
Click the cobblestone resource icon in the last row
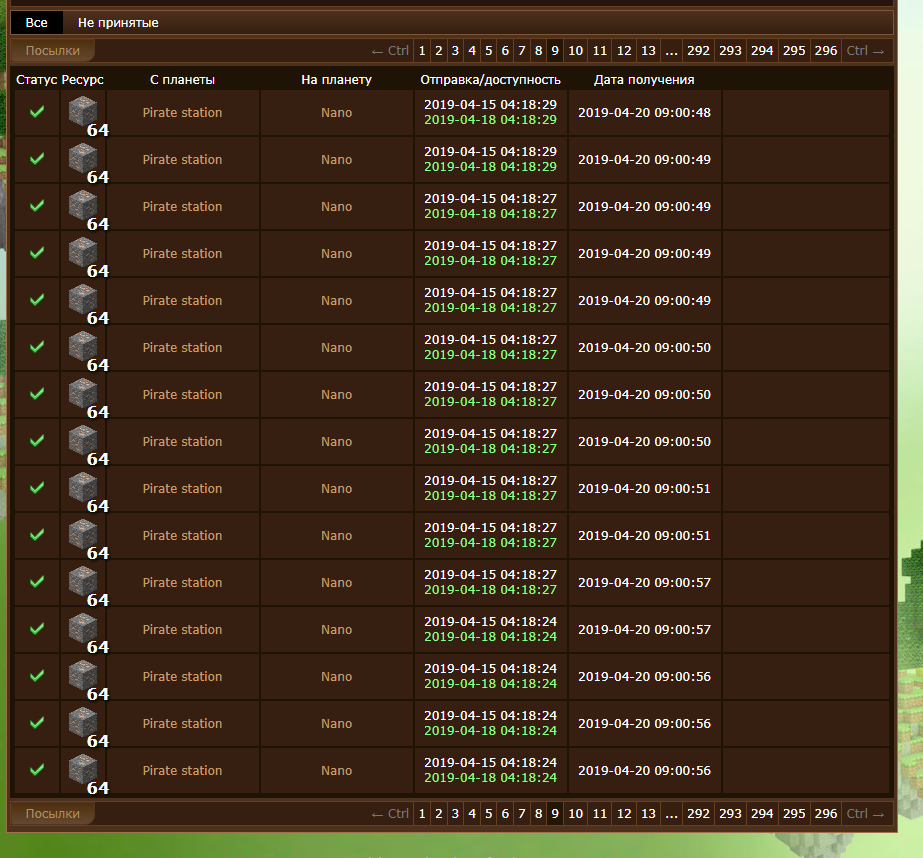coord(83,769)
